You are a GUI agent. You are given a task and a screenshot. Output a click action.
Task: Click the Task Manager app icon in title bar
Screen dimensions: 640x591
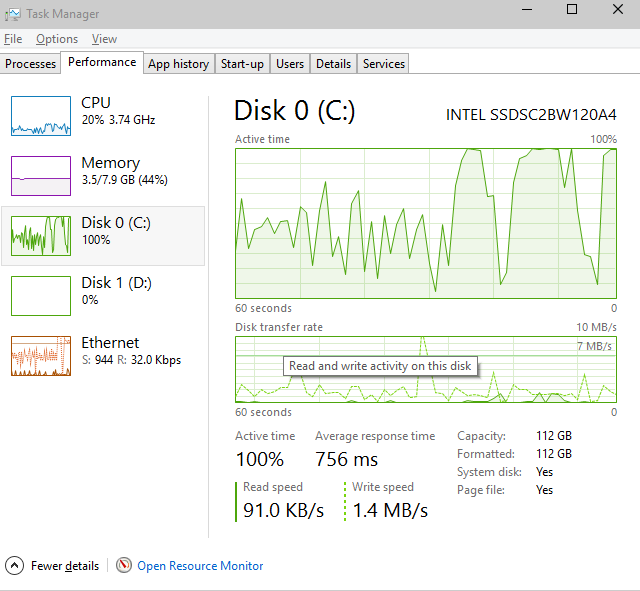coord(12,14)
